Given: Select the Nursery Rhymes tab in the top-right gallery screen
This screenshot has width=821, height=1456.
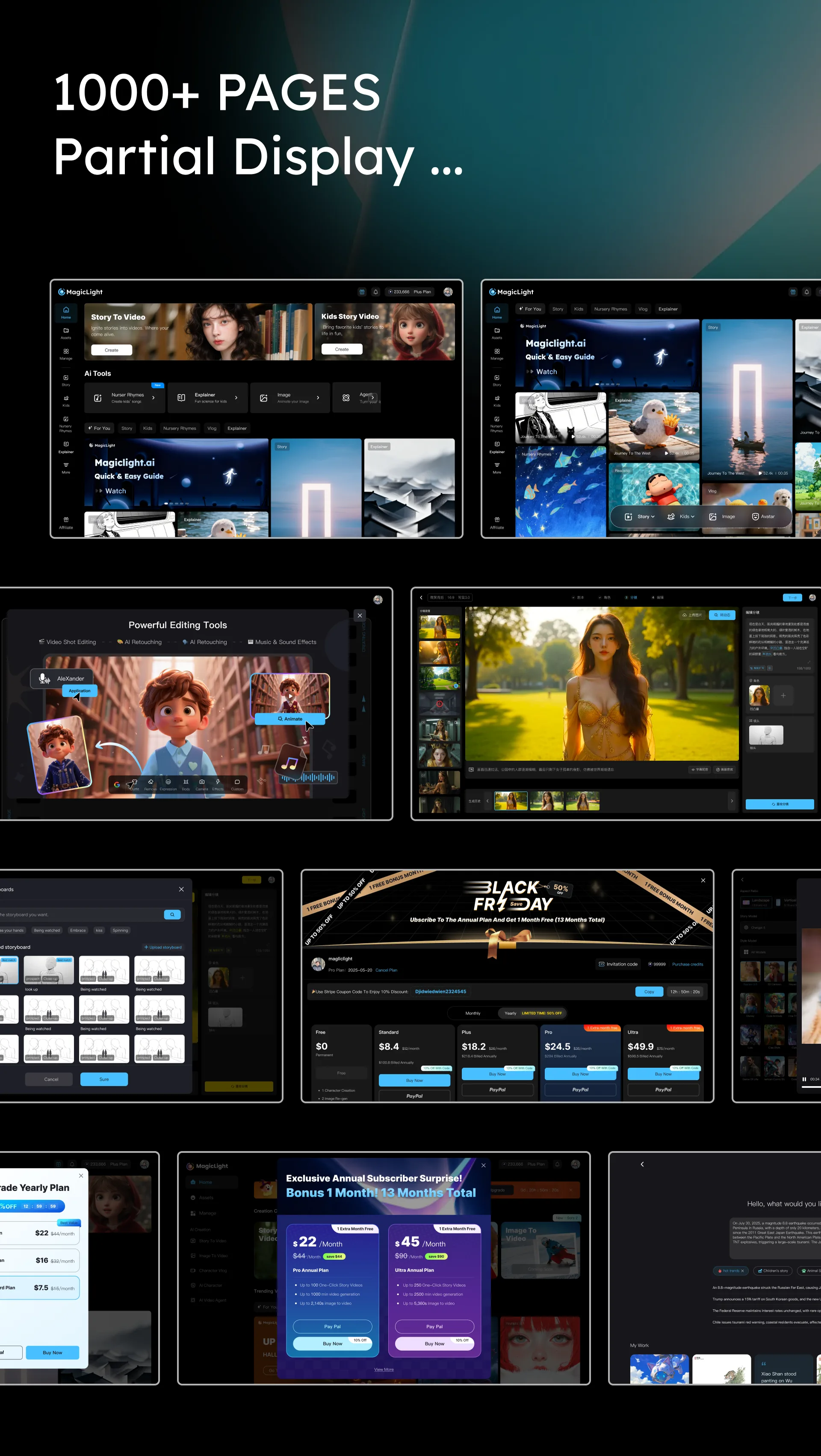Looking at the screenshot, I should pyautogui.click(x=611, y=309).
